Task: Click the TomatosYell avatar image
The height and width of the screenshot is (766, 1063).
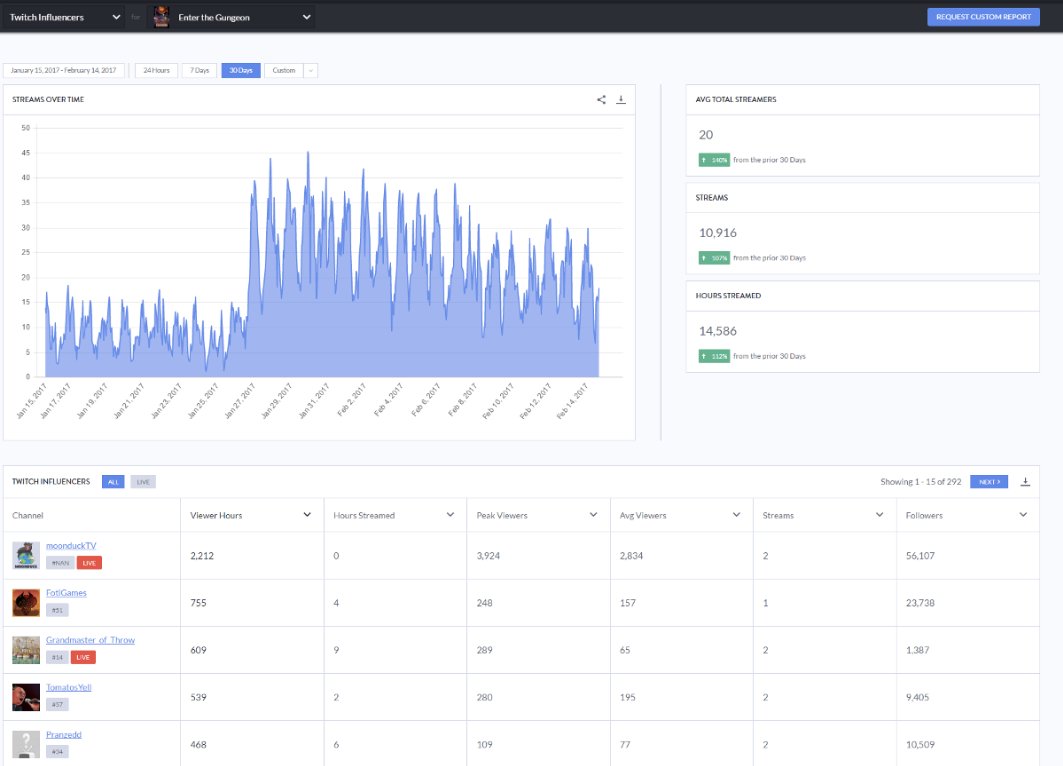Action: (x=26, y=697)
